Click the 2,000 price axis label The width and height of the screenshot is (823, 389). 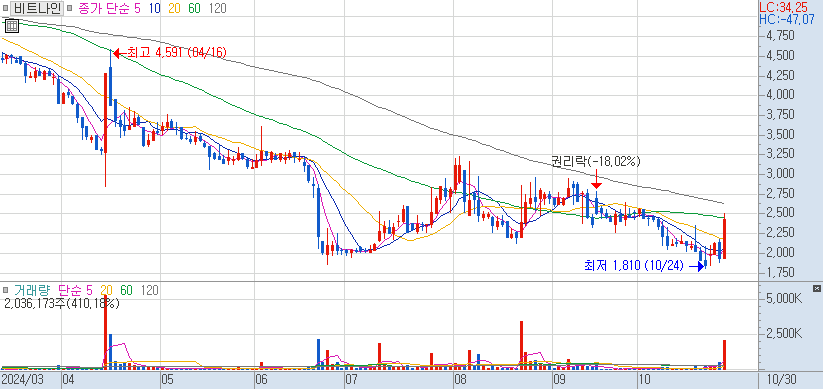pyautogui.click(x=780, y=253)
